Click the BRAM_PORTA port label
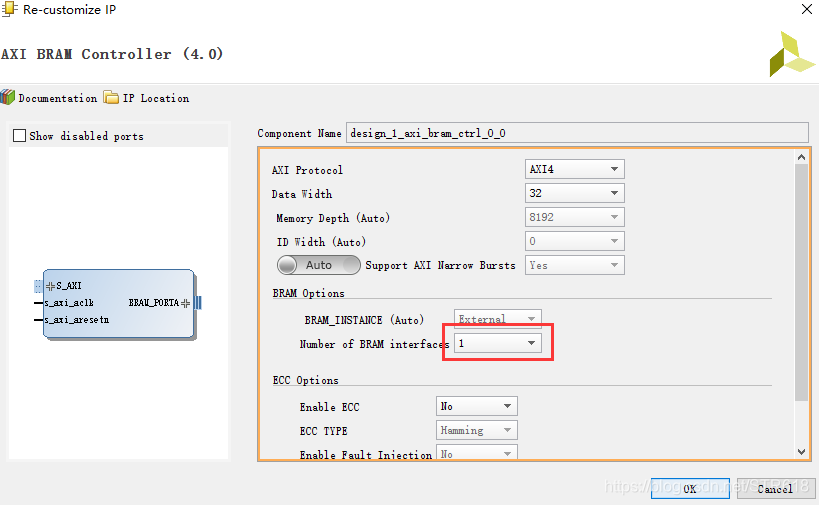This screenshot has width=819, height=505. [x=154, y=303]
